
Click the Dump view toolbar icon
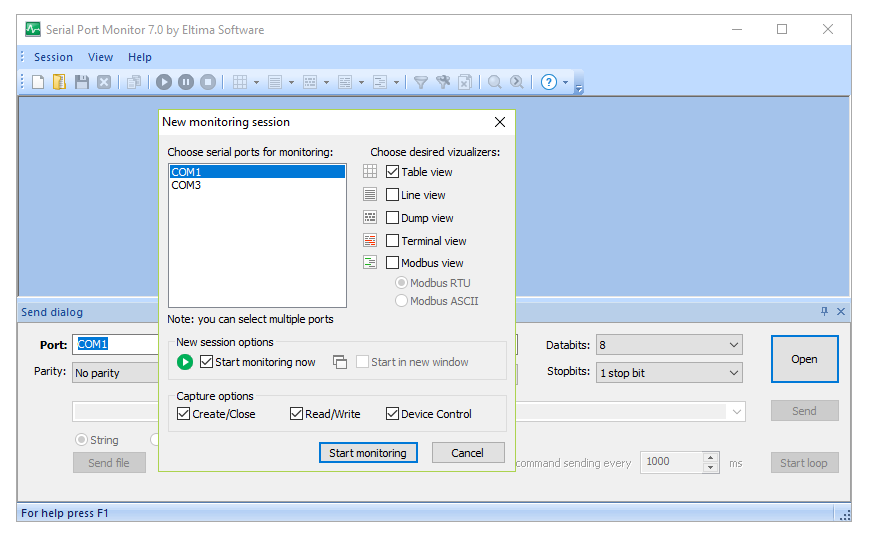[310, 82]
